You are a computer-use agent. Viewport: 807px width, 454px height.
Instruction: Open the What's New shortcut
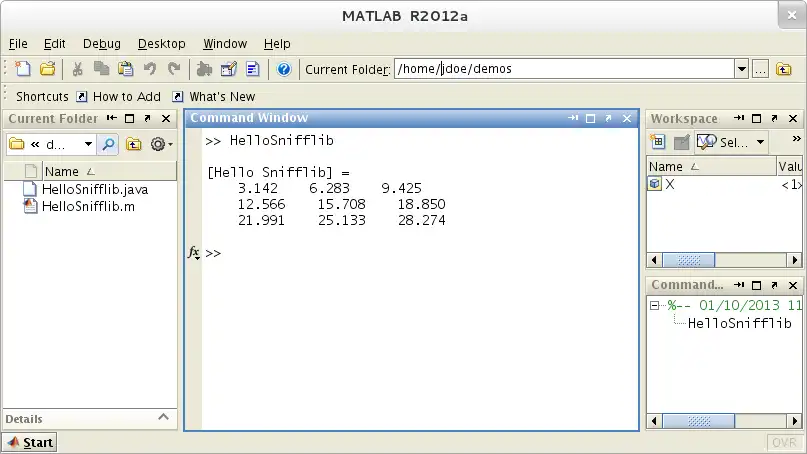pos(214,97)
